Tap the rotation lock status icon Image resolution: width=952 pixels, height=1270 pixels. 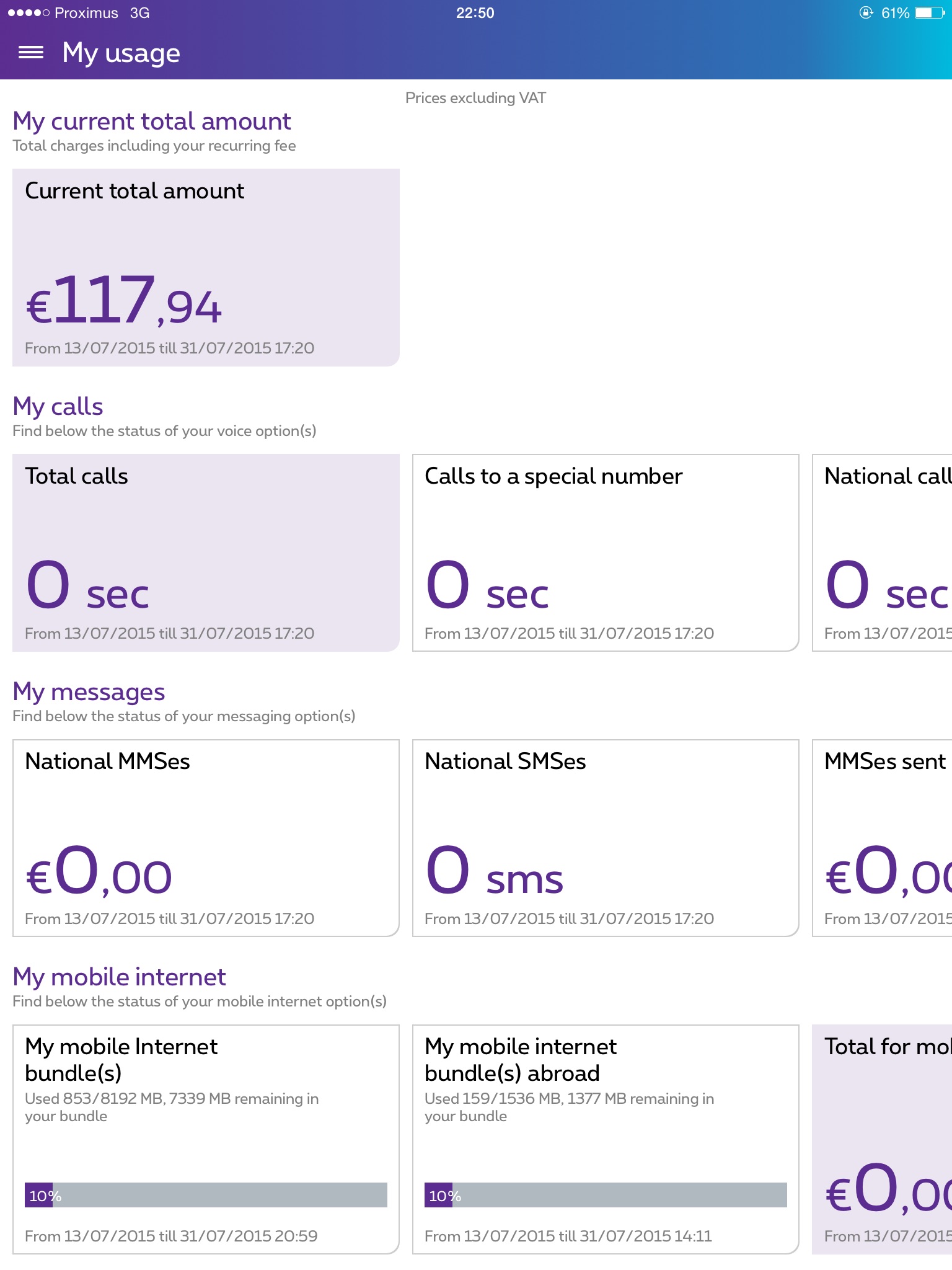(x=866, y=13)
